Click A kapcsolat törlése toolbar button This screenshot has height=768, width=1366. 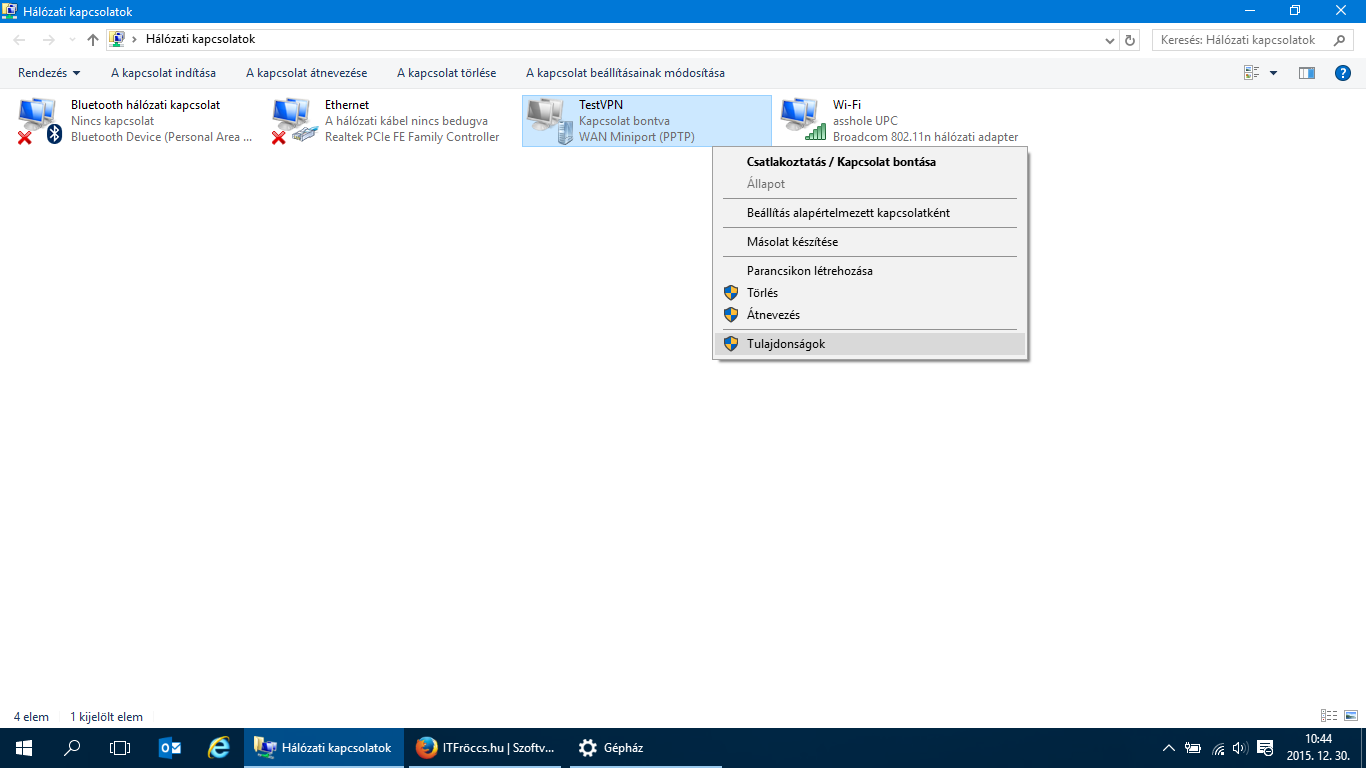446,73
